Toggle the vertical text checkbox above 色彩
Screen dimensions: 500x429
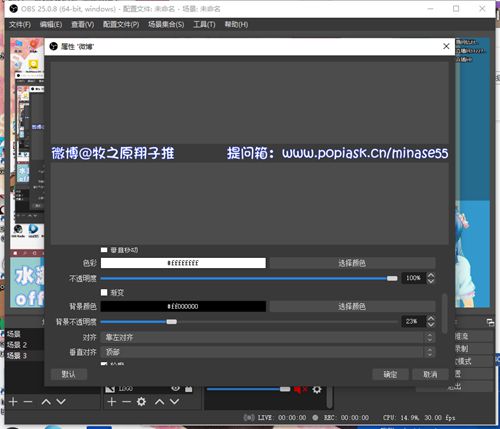pos(104,250)
